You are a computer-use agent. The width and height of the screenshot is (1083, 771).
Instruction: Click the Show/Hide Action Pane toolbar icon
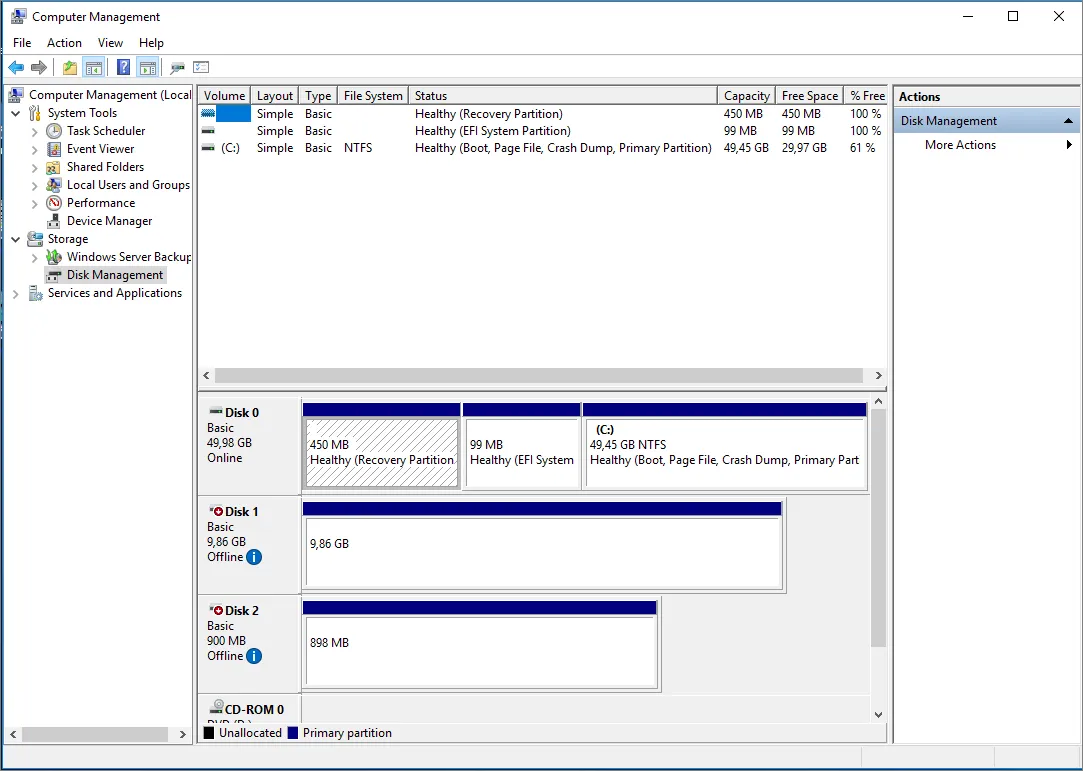click(x=148, y=68)
